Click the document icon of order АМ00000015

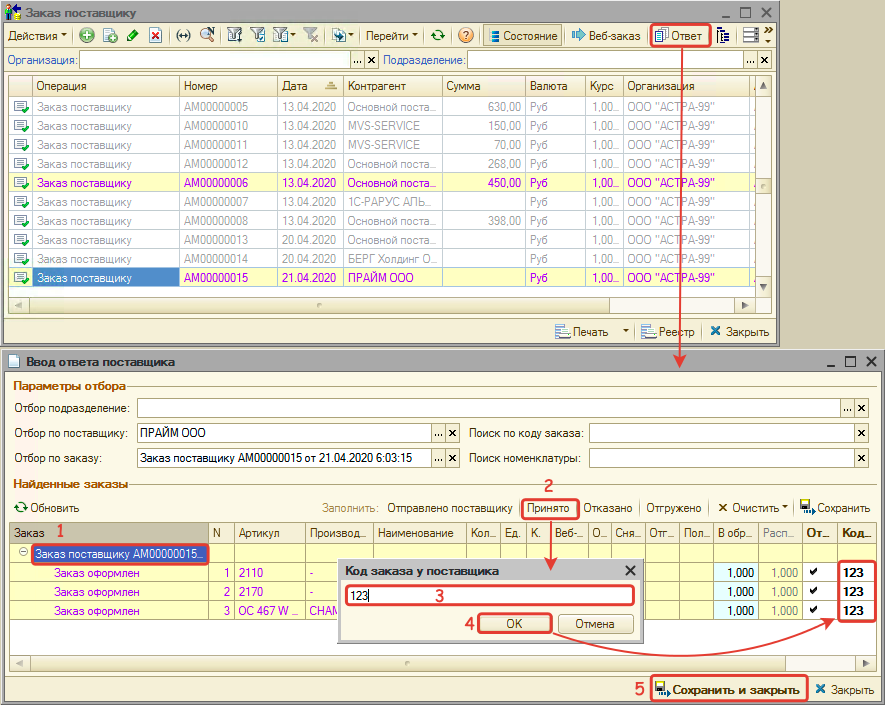(21, 278)
